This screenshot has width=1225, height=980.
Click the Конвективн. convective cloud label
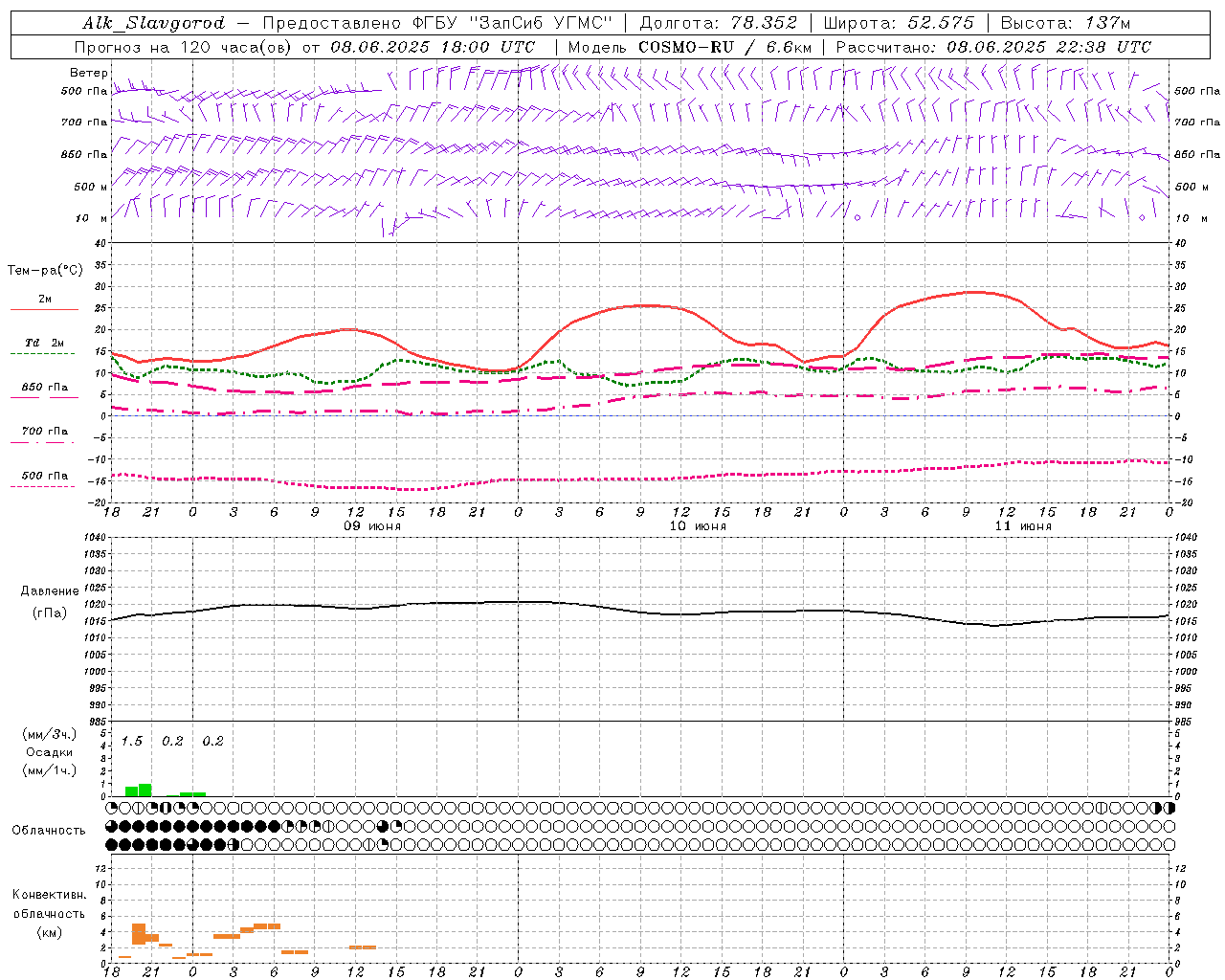click(x=49, y=895)
